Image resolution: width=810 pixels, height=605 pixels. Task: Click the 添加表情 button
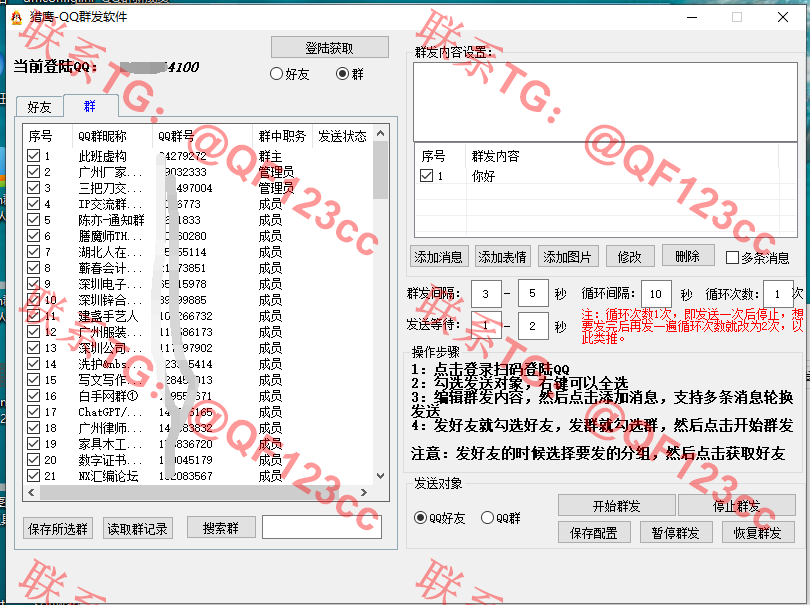502,256
